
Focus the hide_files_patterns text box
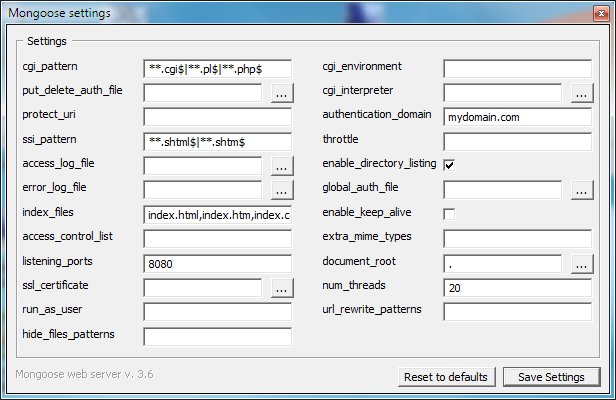[x=217, y=336]
